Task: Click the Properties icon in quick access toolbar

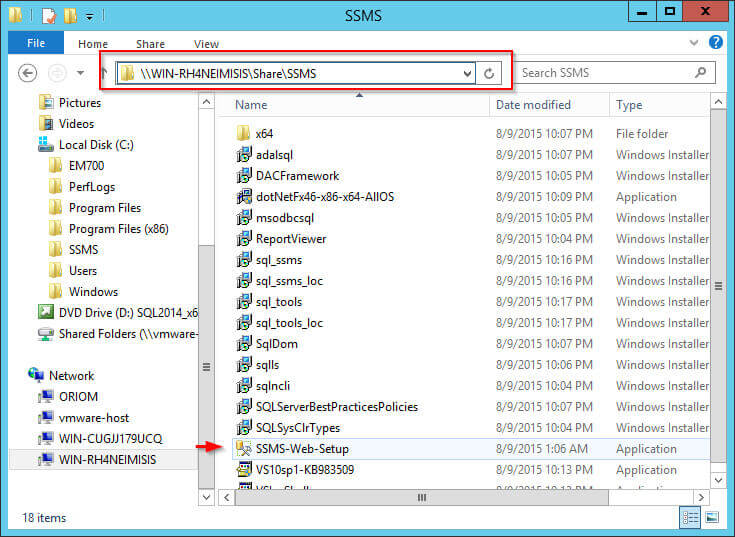Action: tap(49, 16)
